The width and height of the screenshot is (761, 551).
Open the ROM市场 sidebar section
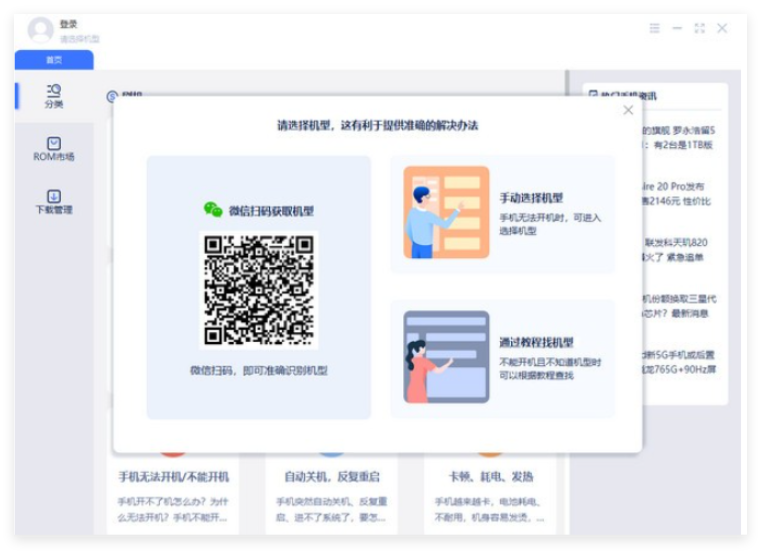click(x=54, y=149)
